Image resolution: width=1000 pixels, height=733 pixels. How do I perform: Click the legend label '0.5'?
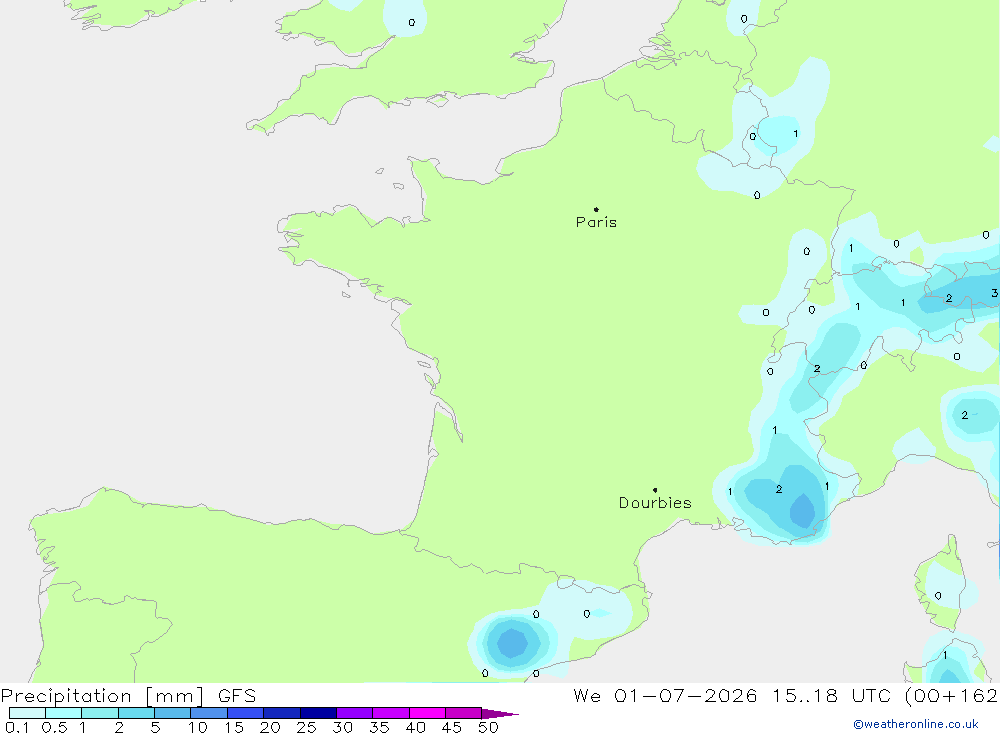click(x=54, y=727)
